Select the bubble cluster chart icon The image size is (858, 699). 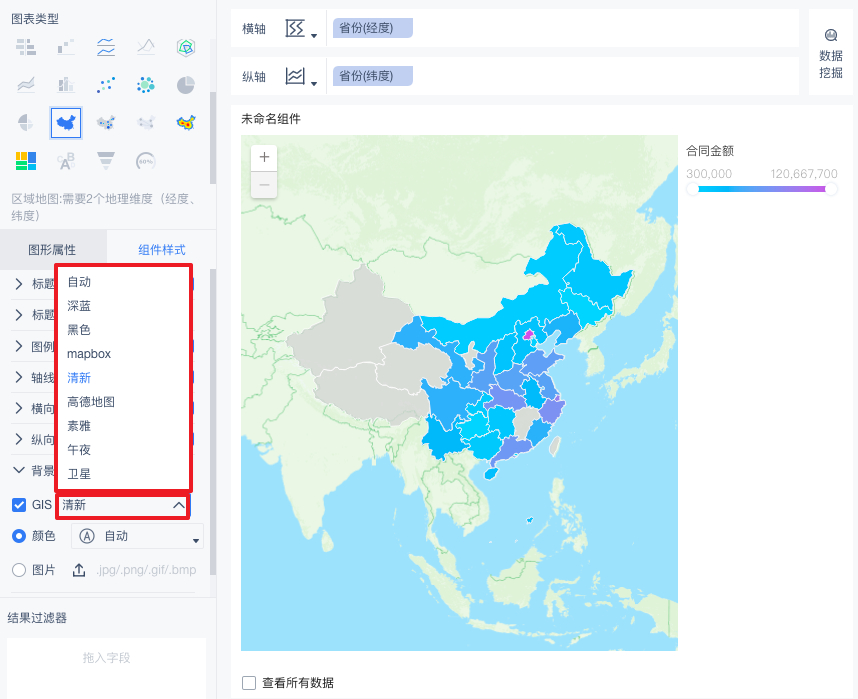point(146,85)
